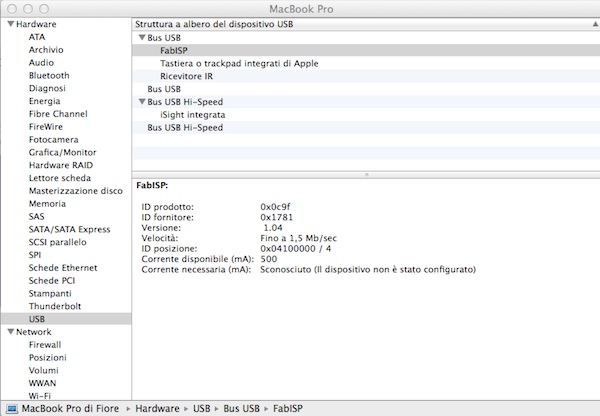
Task: Click the value Fino a 1,5 Mb/sec
Action: click(x=298, y=238)
